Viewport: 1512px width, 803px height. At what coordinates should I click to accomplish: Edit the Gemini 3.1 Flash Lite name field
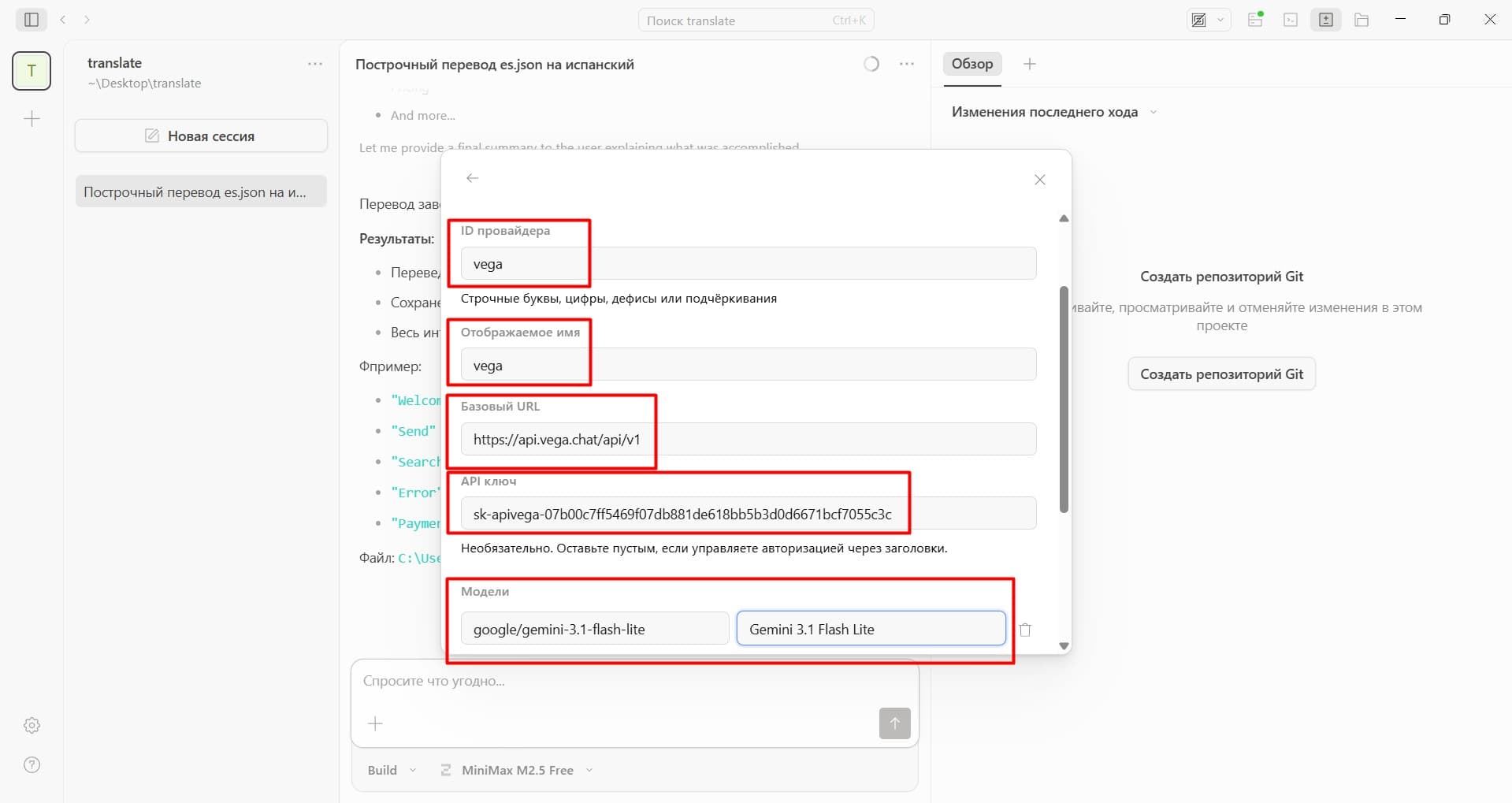871,629
